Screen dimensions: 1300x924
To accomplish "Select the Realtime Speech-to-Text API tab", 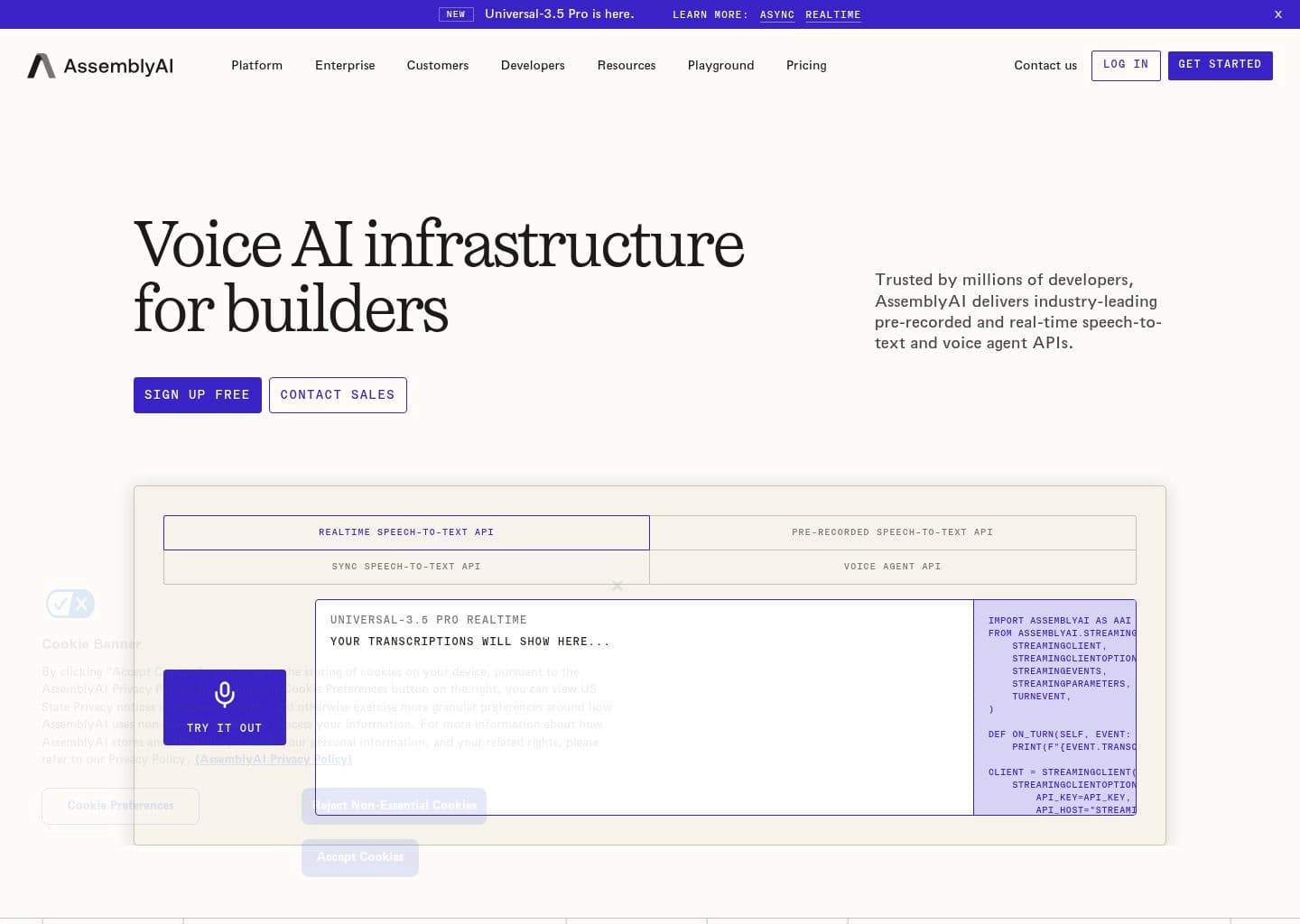I will (406, 532).
